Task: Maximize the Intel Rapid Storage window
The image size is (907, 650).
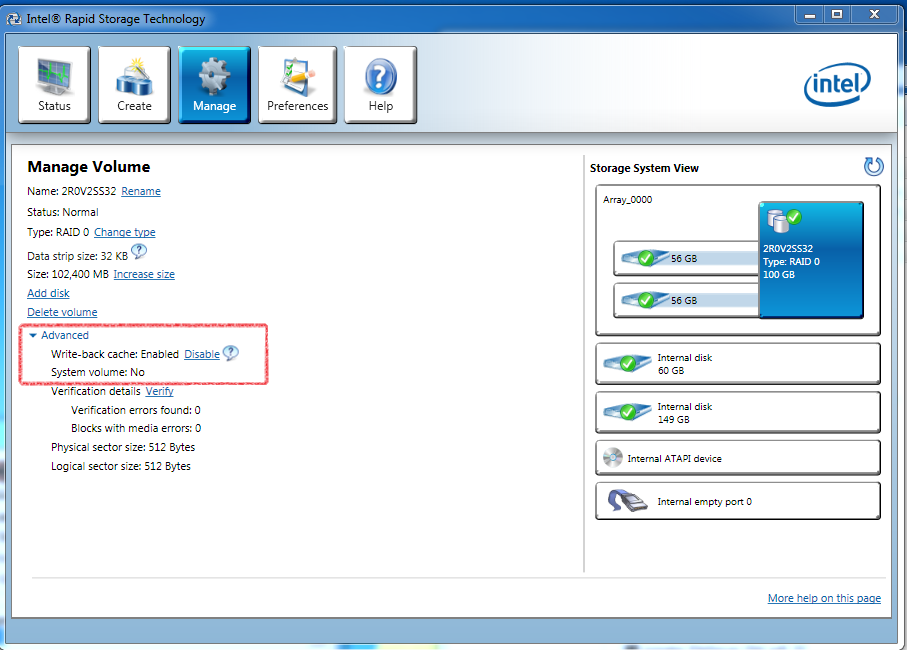Action: pos(836,15)
